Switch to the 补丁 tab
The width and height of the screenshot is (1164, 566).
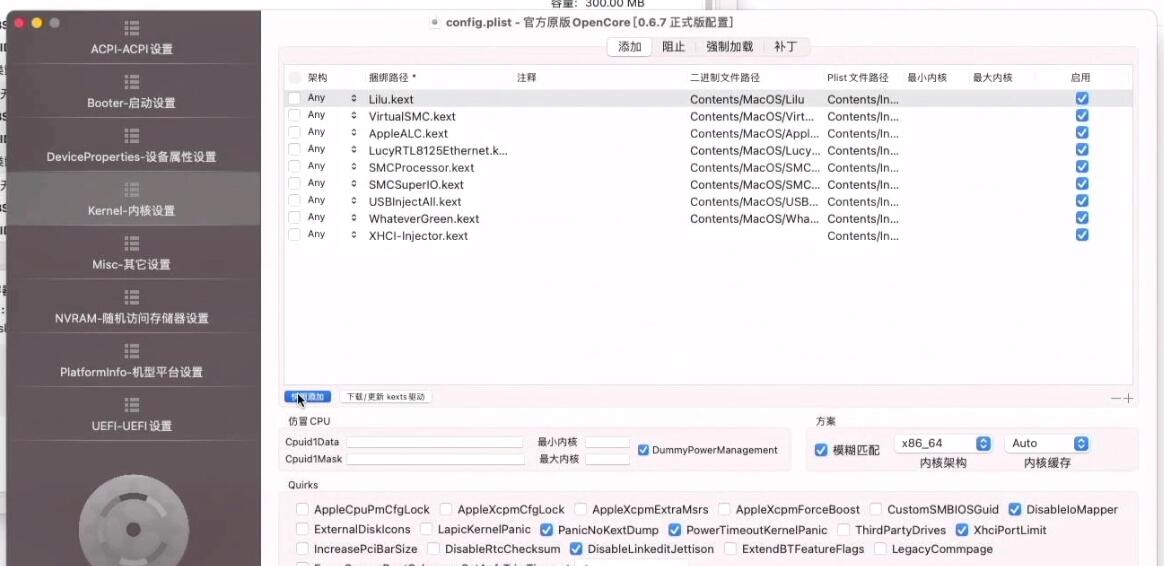click(785, 46)
